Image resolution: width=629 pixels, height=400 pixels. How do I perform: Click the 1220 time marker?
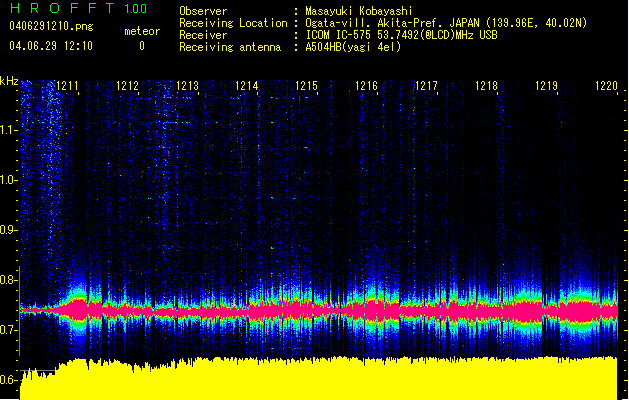pos(606,87)
